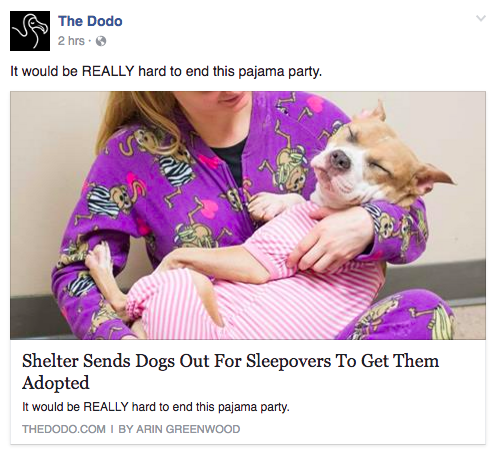Screen dimensions: 497x455
Task: Click the separator between domain and byline
Action: coord(112,429)
